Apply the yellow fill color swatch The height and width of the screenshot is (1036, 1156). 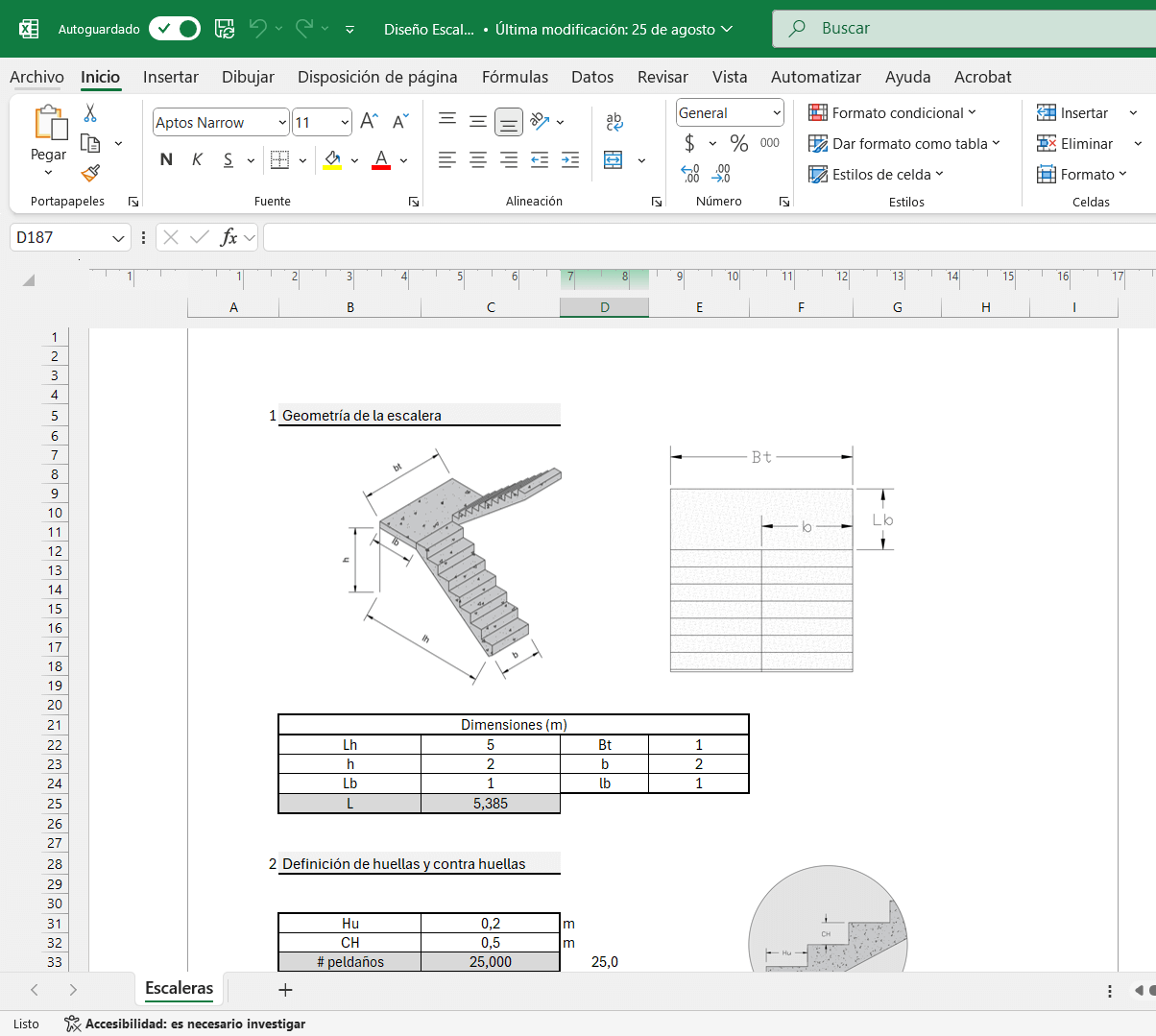332,160
